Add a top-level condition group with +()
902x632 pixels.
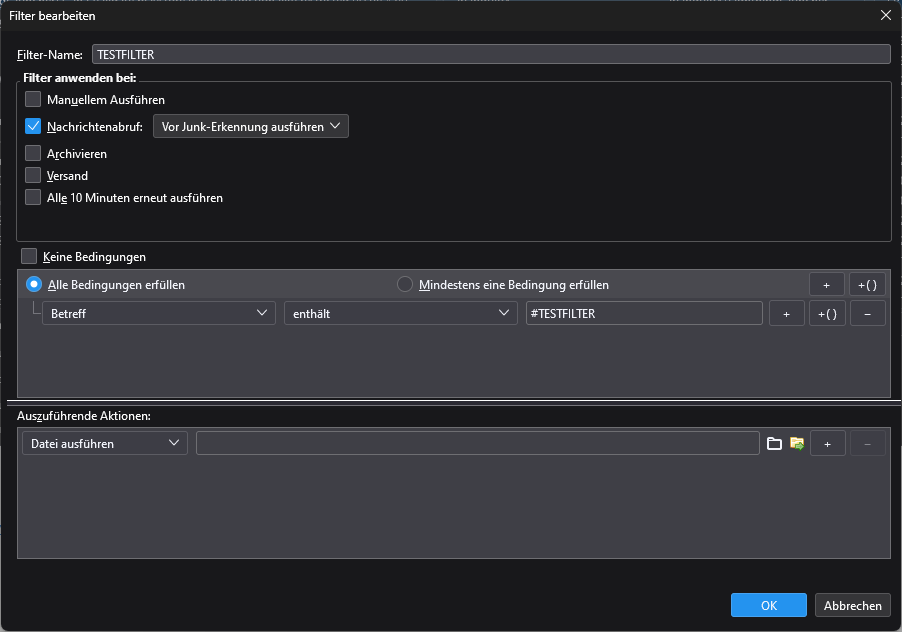click(867, 285)
